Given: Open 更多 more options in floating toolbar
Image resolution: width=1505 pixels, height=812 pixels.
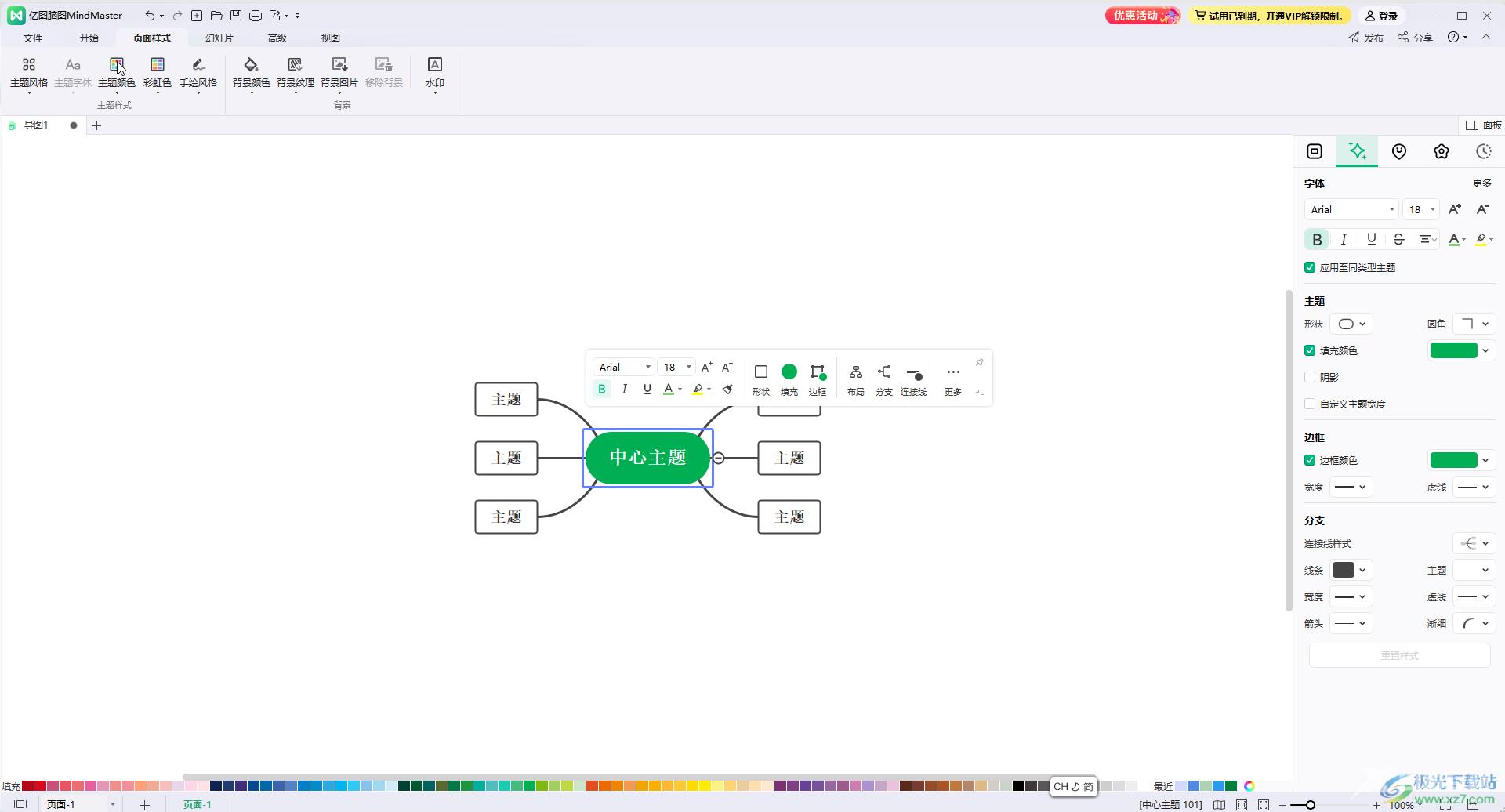Looking at the screenshot, I should click(x=953, y=379).
